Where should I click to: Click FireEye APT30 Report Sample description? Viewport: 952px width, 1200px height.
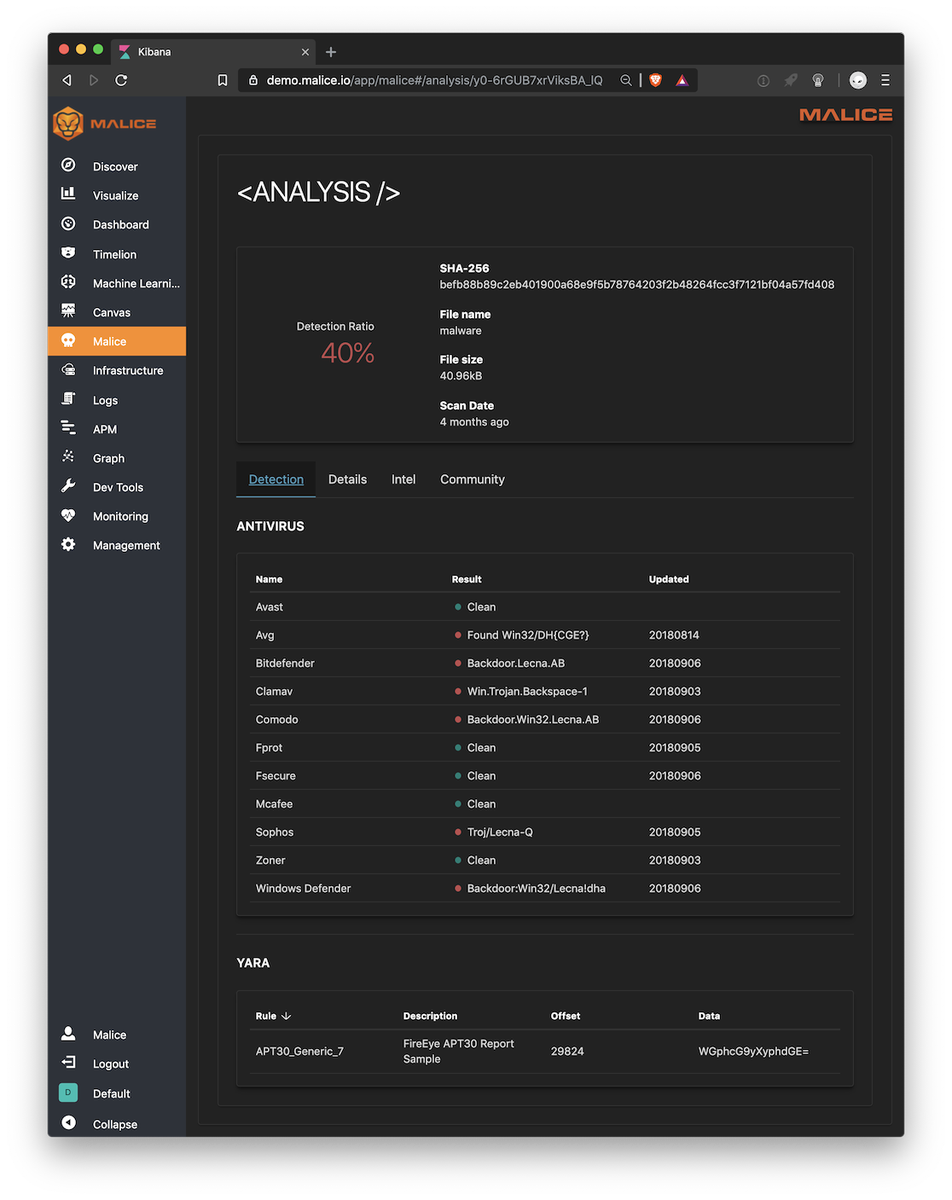click(x=458, y=1051)
